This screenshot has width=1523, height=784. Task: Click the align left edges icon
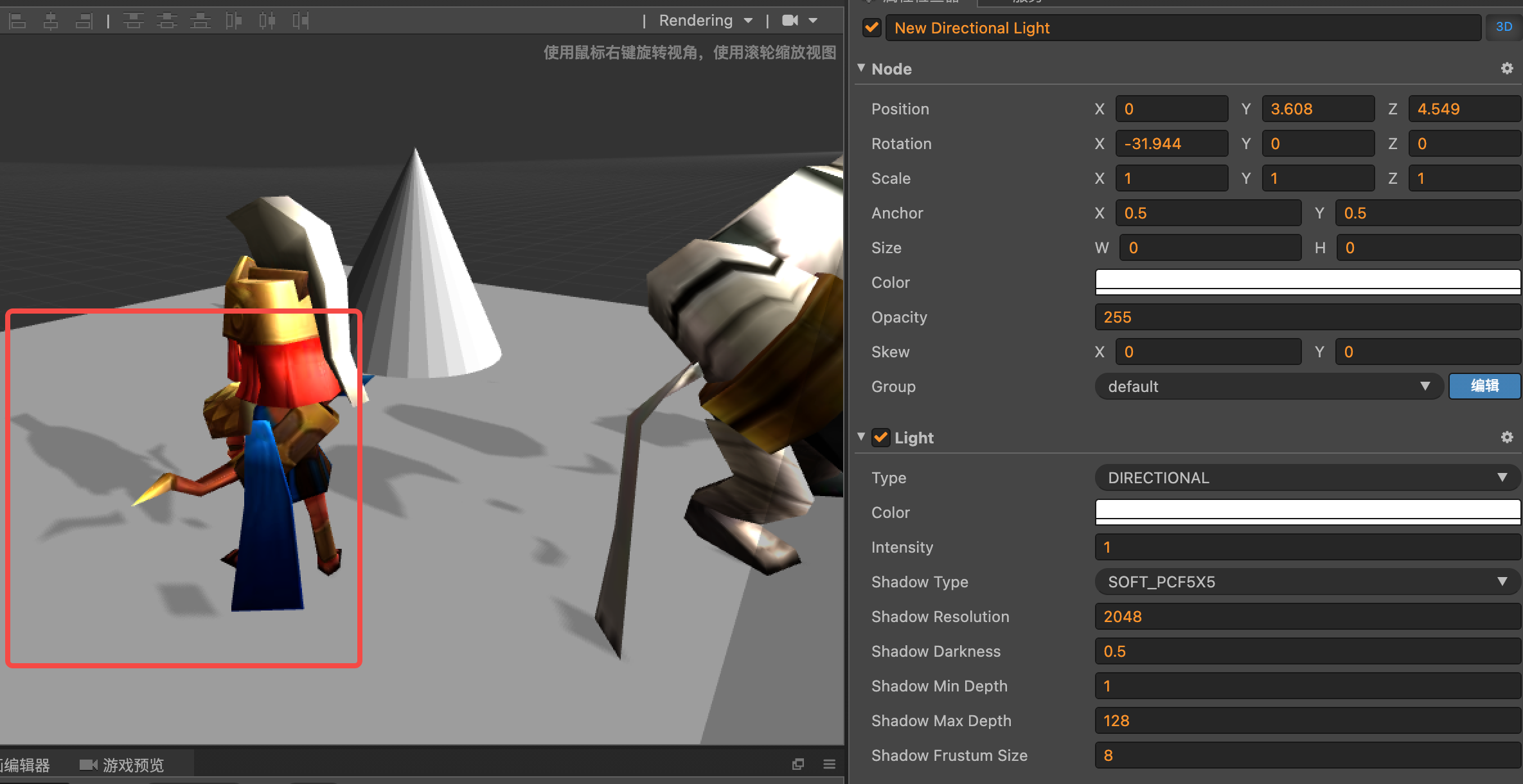[17, 21]
